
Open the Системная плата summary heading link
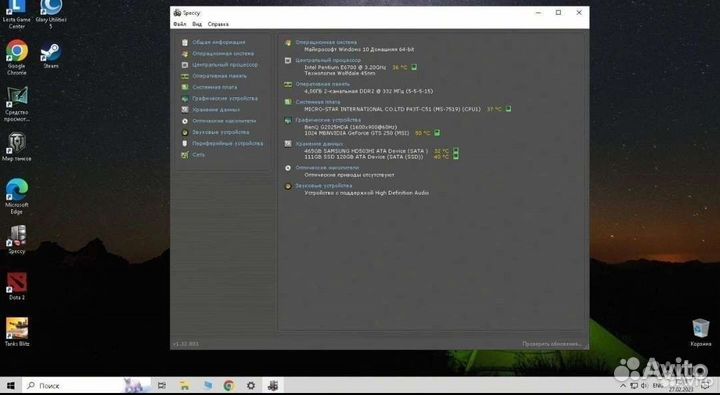point(318,102)
